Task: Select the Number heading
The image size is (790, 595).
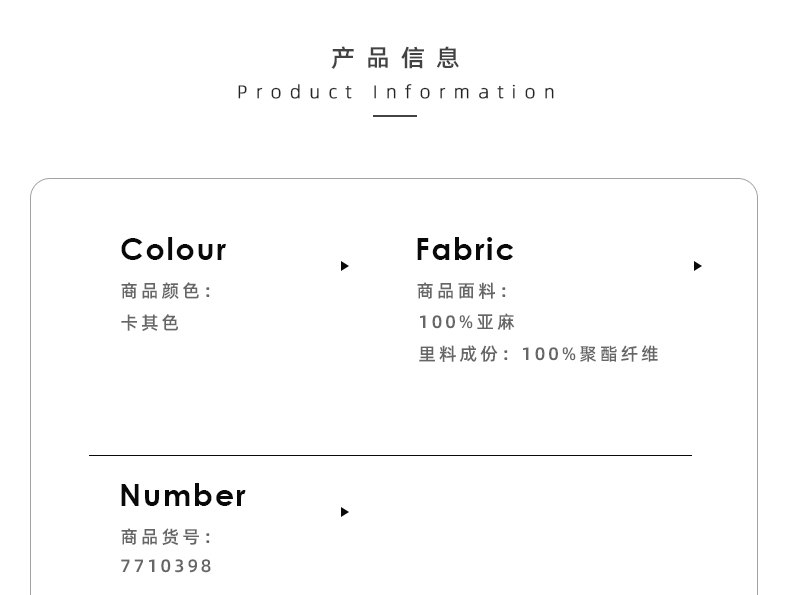Action: point(182,495)
